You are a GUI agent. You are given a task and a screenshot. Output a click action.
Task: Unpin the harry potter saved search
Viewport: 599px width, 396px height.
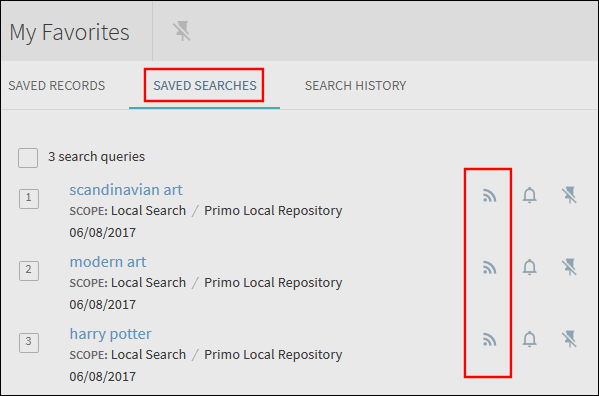569,339
